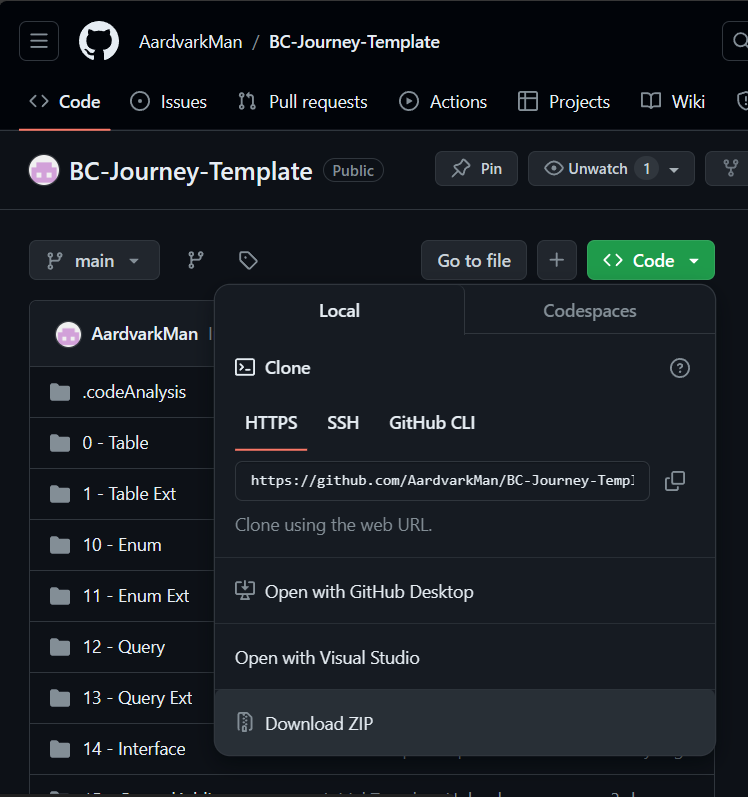Viewport: 748px width, 797px height.
Task: Click the BC-Journey-Template repository title
Action: pos(191,171)
